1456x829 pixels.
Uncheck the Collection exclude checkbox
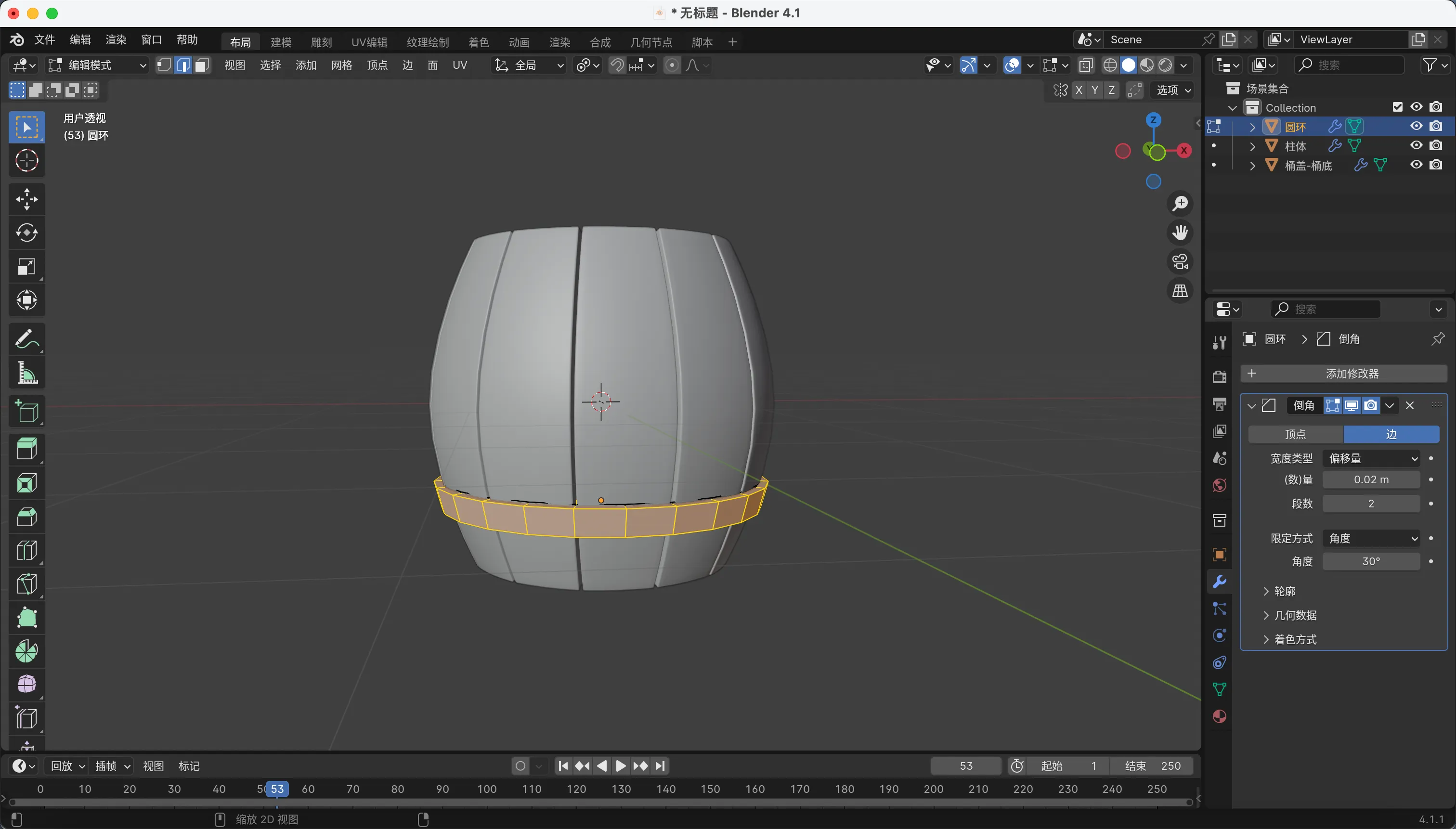[x=1397, y=107]
